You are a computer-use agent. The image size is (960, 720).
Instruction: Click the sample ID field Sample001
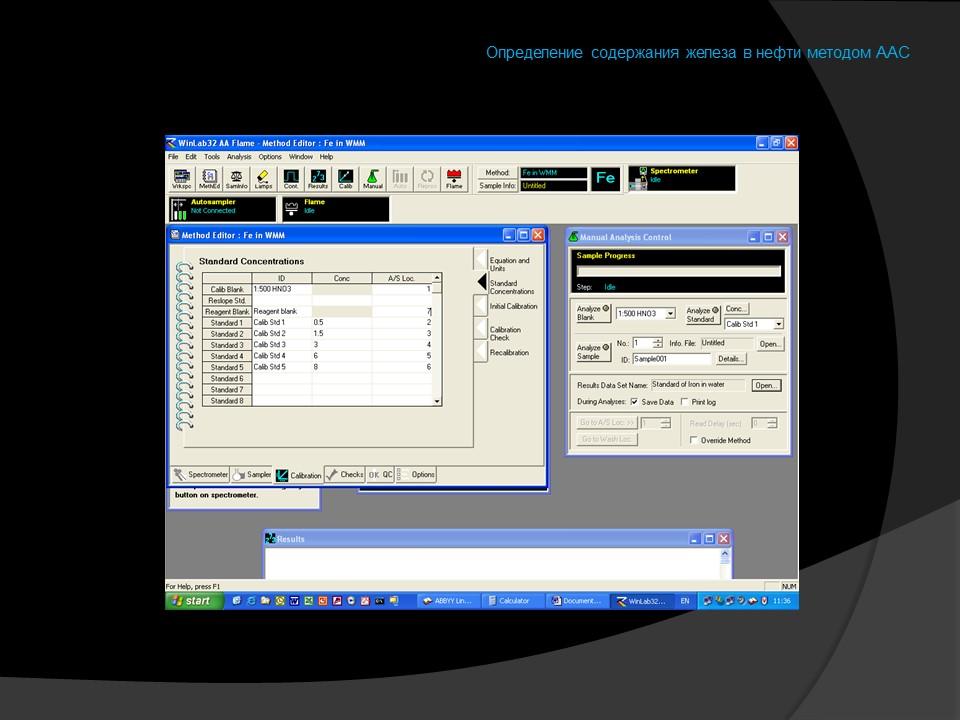click(x=670, y=359)
